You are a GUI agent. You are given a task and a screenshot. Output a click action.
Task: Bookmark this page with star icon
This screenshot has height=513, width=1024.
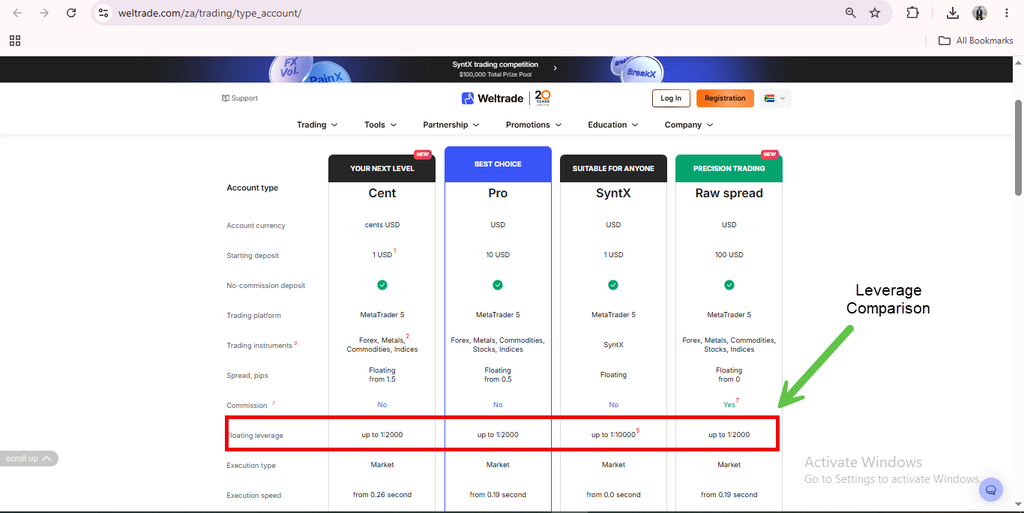pyautogui.click(x=875, y=13)
